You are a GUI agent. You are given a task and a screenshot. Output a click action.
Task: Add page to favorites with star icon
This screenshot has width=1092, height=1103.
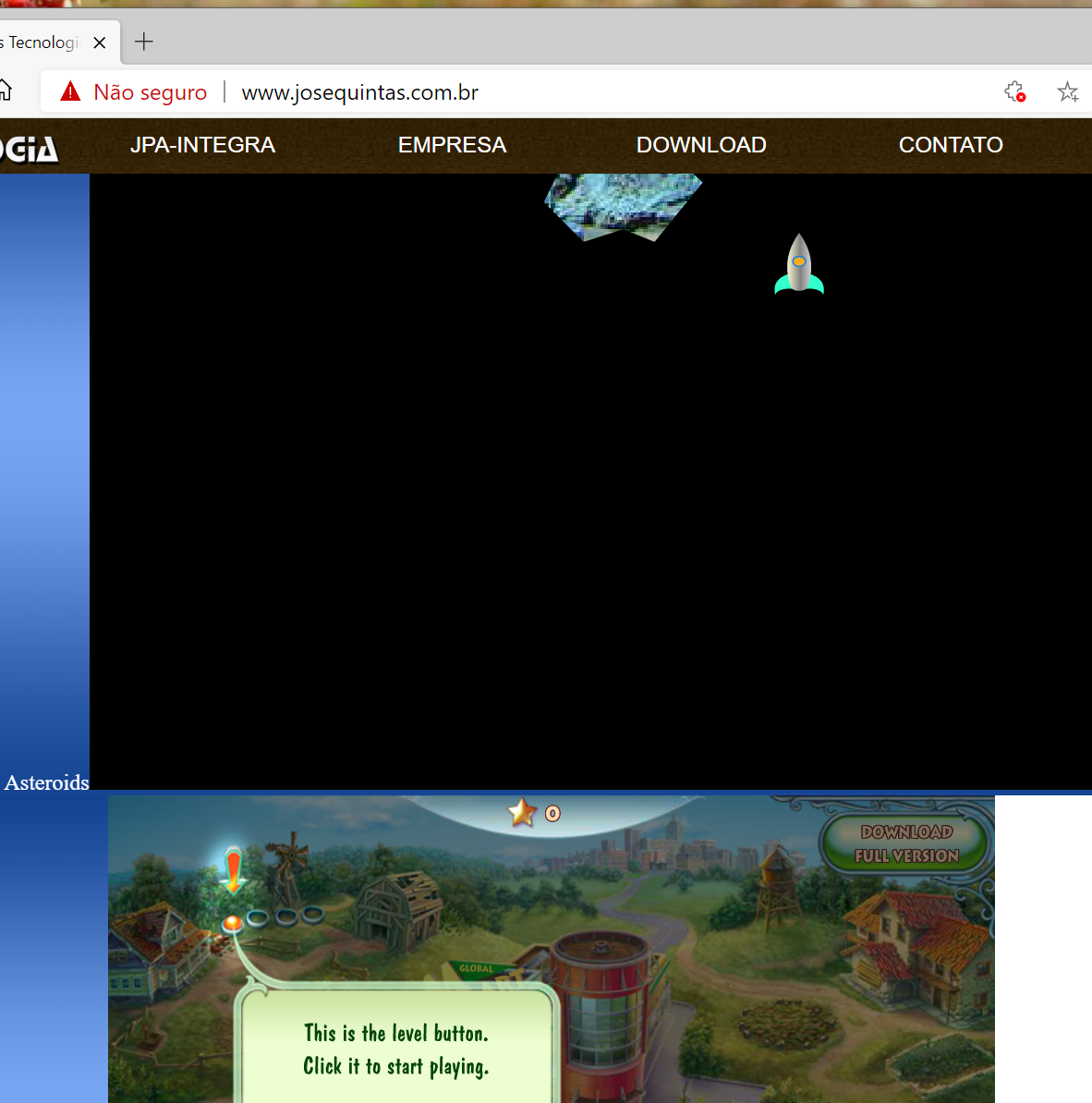(x=1067, y=91)
